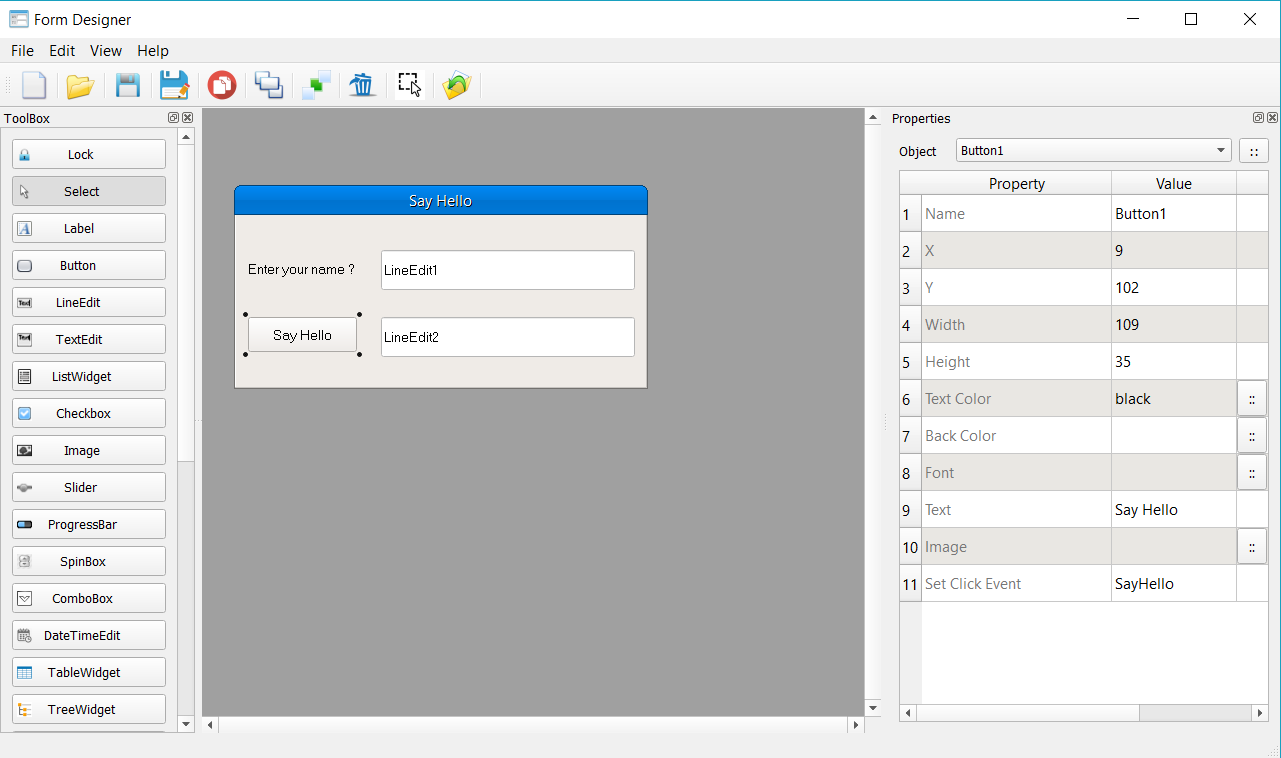Open the View menu

click(105, 50)
